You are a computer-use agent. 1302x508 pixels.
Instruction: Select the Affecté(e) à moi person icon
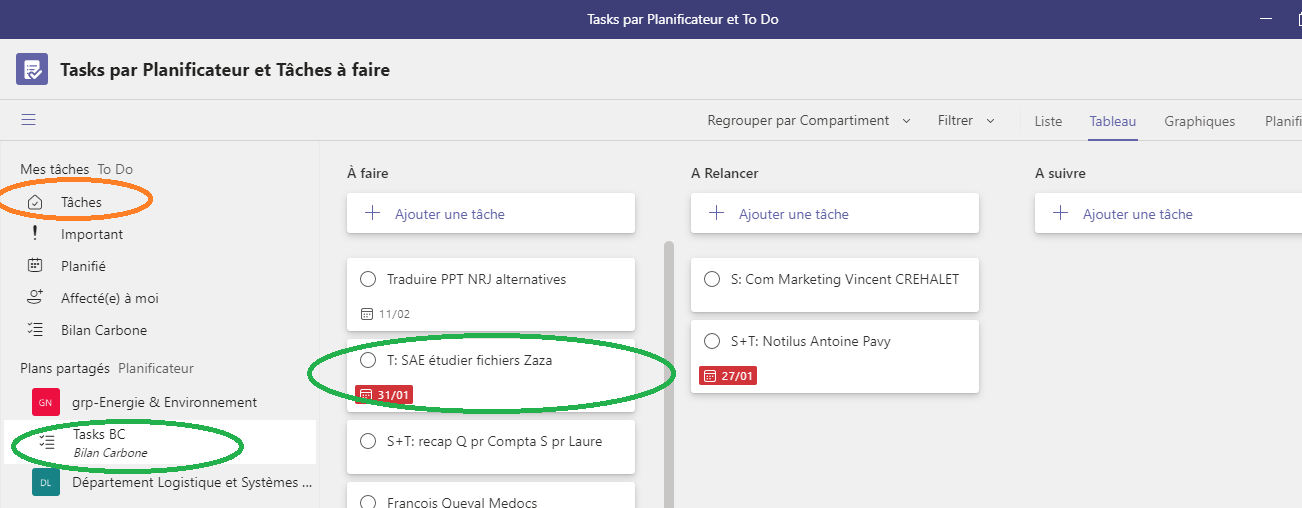(35, 298)
